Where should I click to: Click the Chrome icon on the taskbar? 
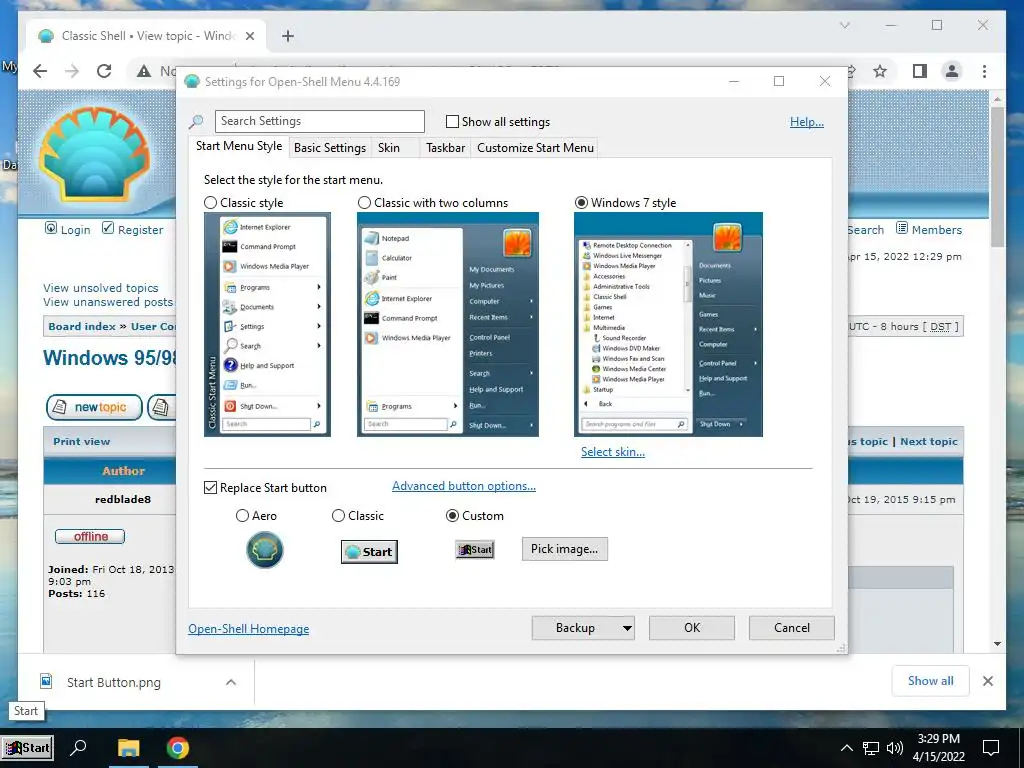click(x=178, y=748)
